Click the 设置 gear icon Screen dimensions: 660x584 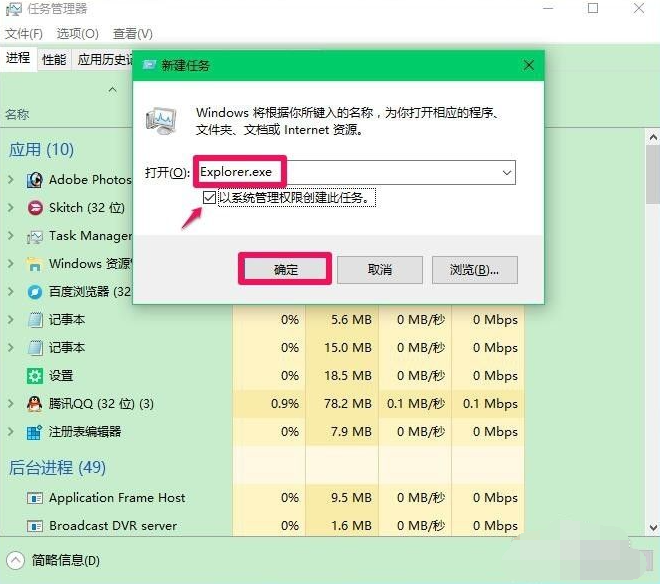click(x=35, y=376)
